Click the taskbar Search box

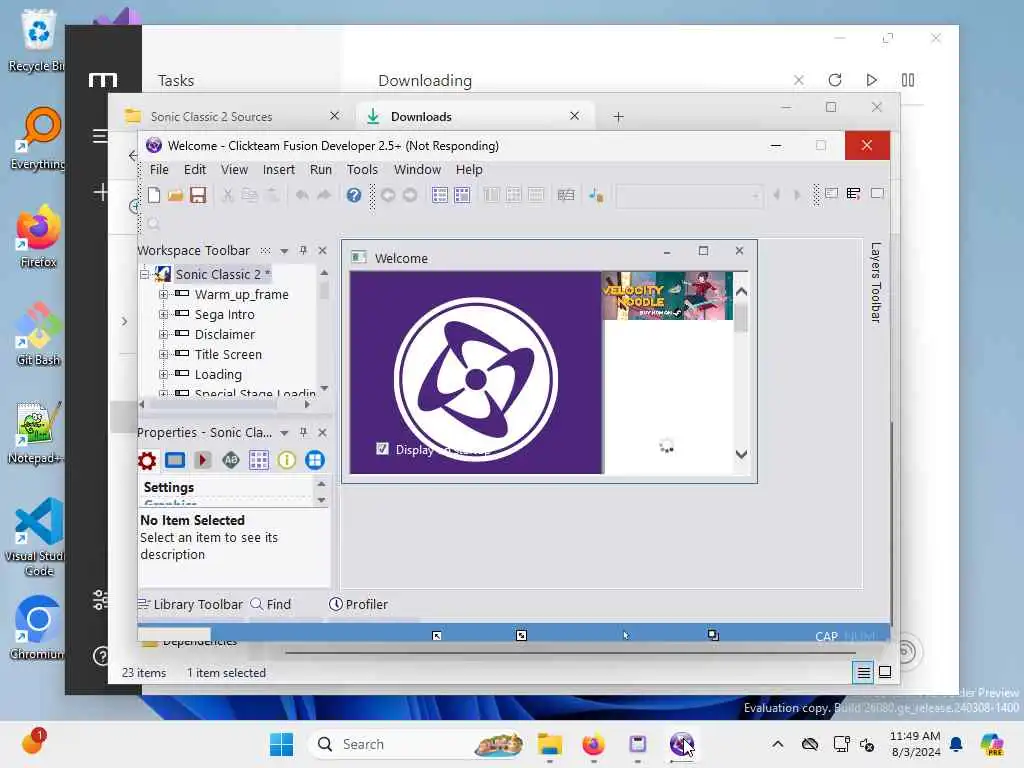[x=418, y=744]
